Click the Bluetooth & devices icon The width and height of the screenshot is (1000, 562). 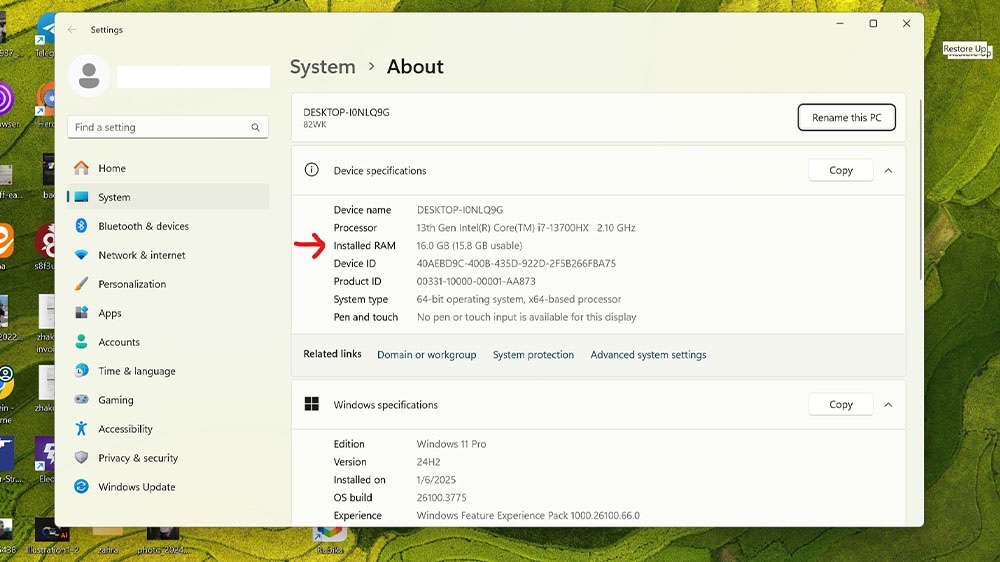(81, 226)
